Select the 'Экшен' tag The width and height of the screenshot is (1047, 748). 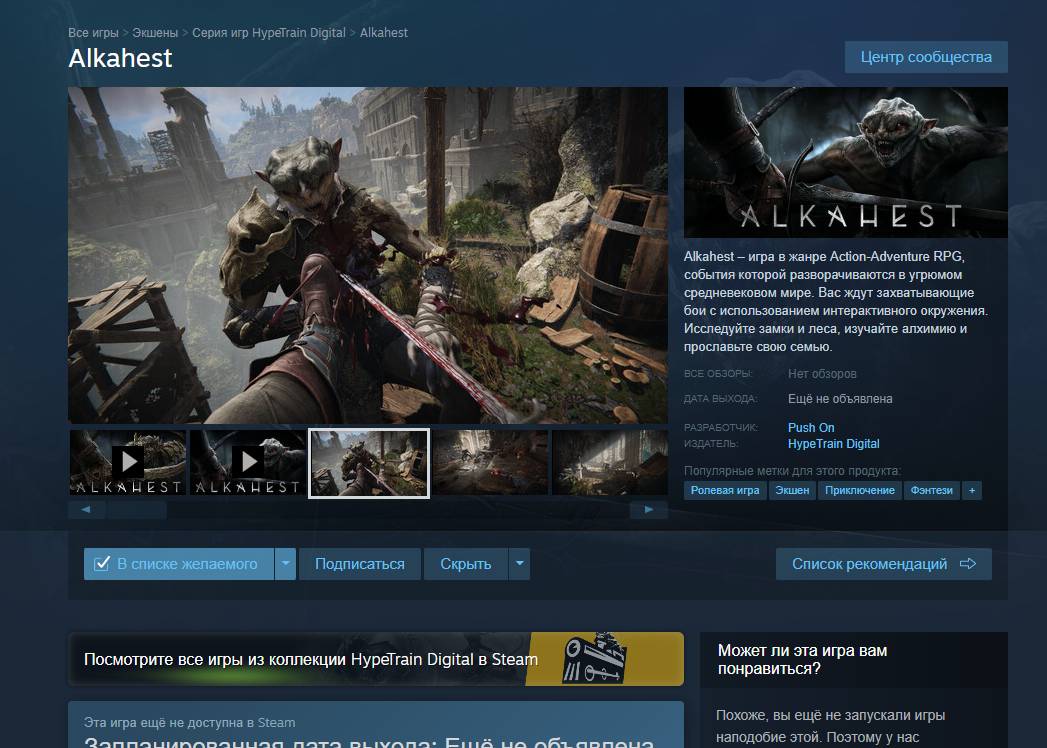tap(792, 490)
